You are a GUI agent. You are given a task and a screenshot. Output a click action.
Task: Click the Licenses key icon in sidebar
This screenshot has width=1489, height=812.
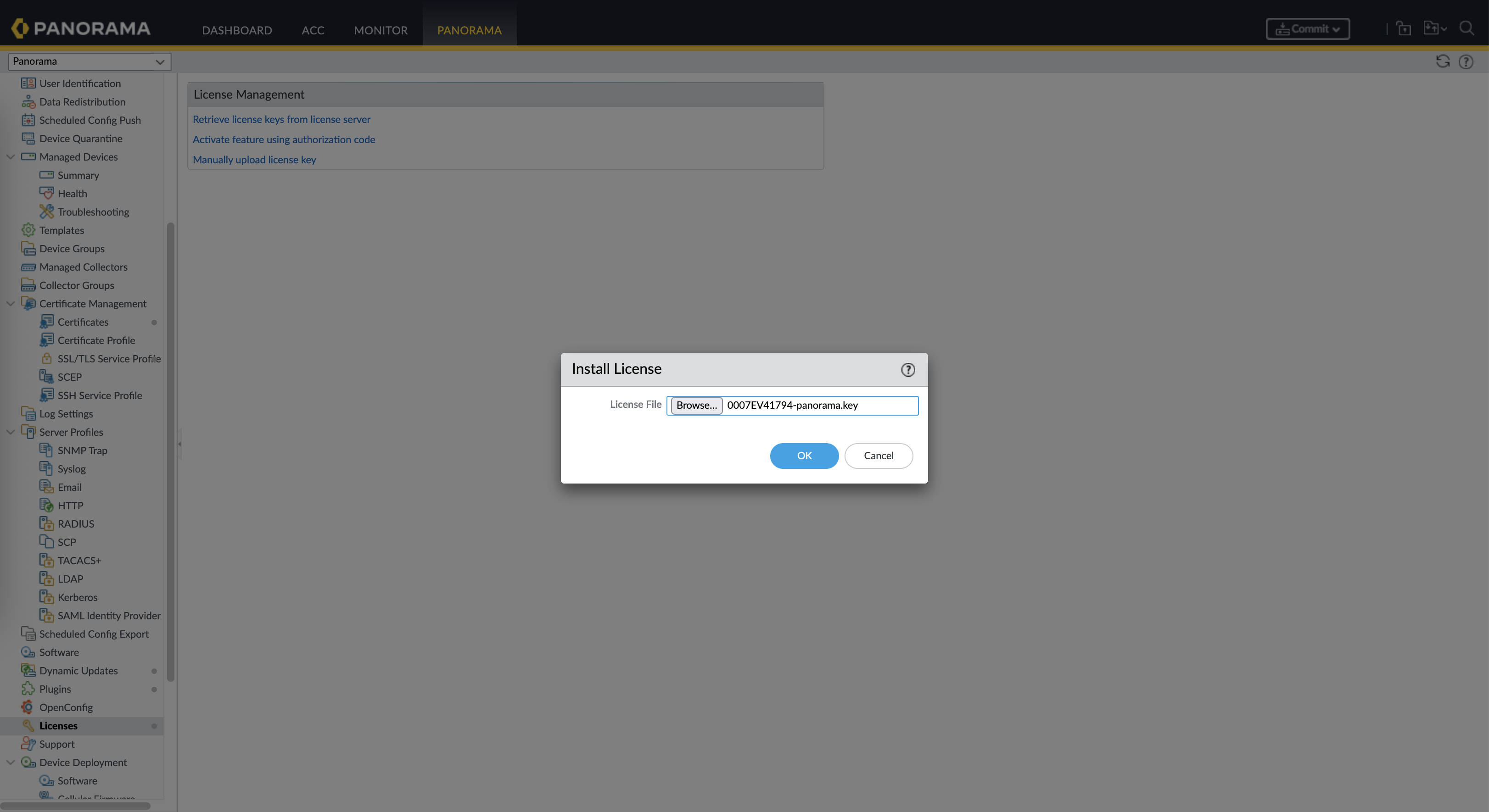click(28, 725)
